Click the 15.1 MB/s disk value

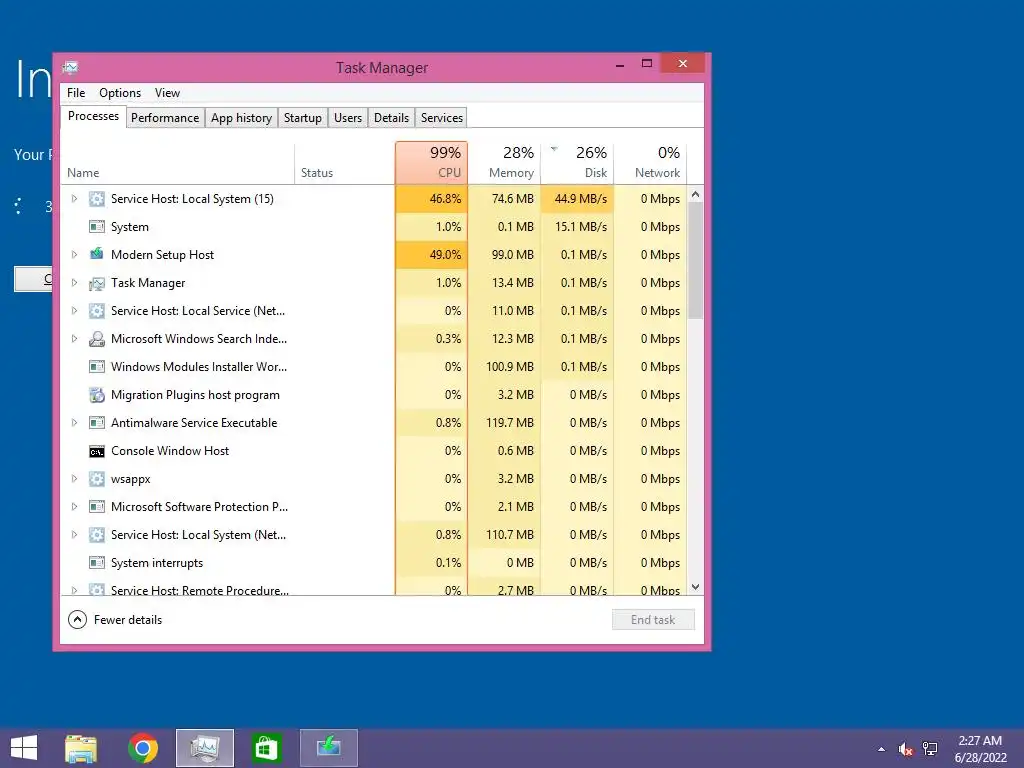pos(577,227)
